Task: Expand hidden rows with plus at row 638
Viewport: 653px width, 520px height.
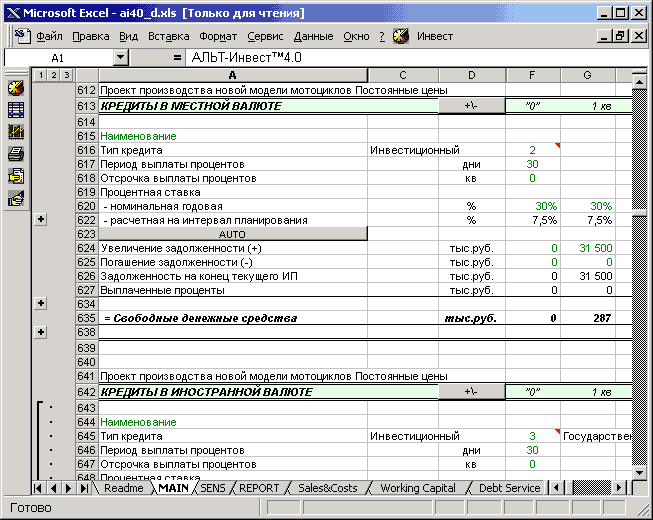Action: tap(41, 332)
